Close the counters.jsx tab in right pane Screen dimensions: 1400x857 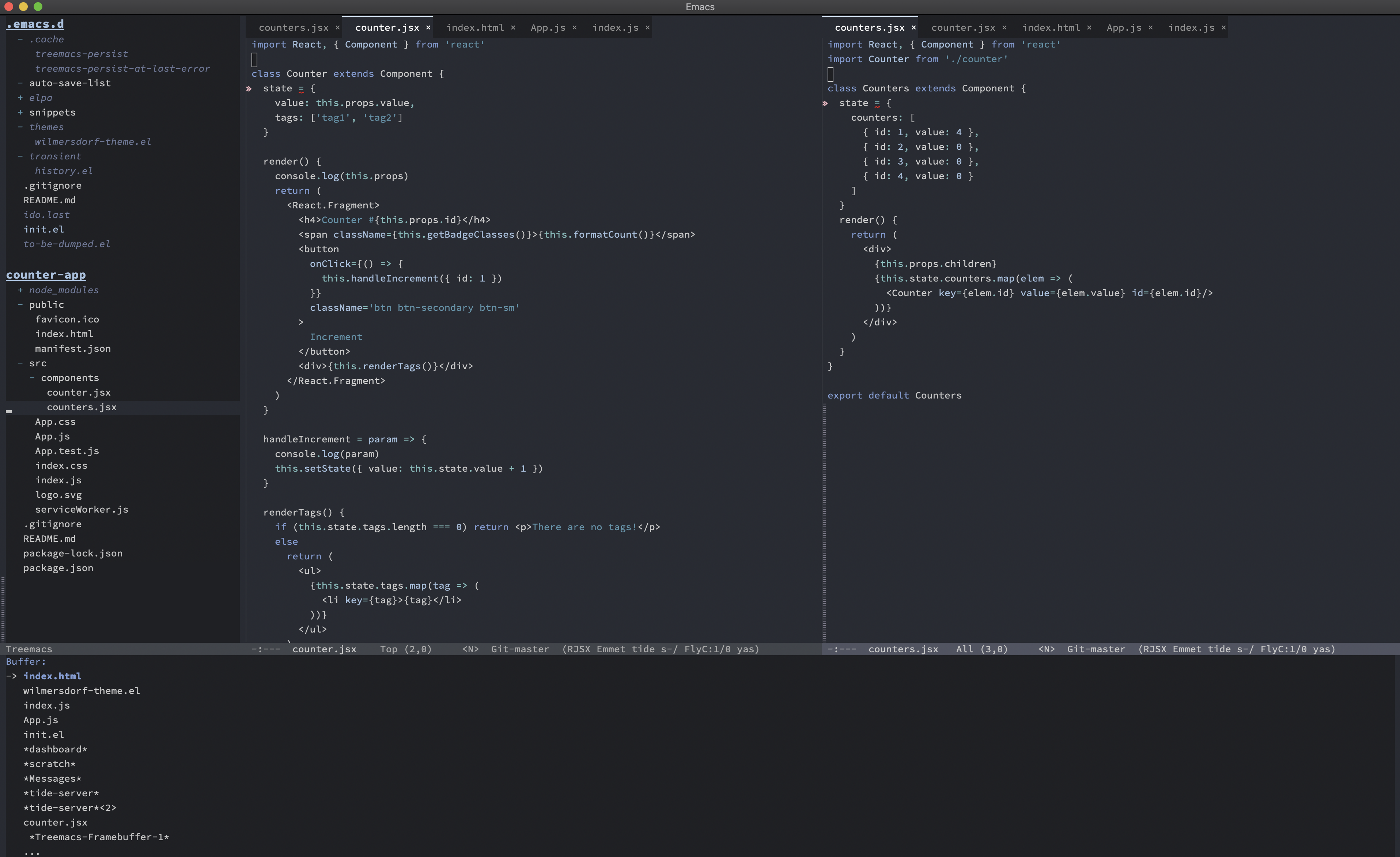click(x=913, y=27)
